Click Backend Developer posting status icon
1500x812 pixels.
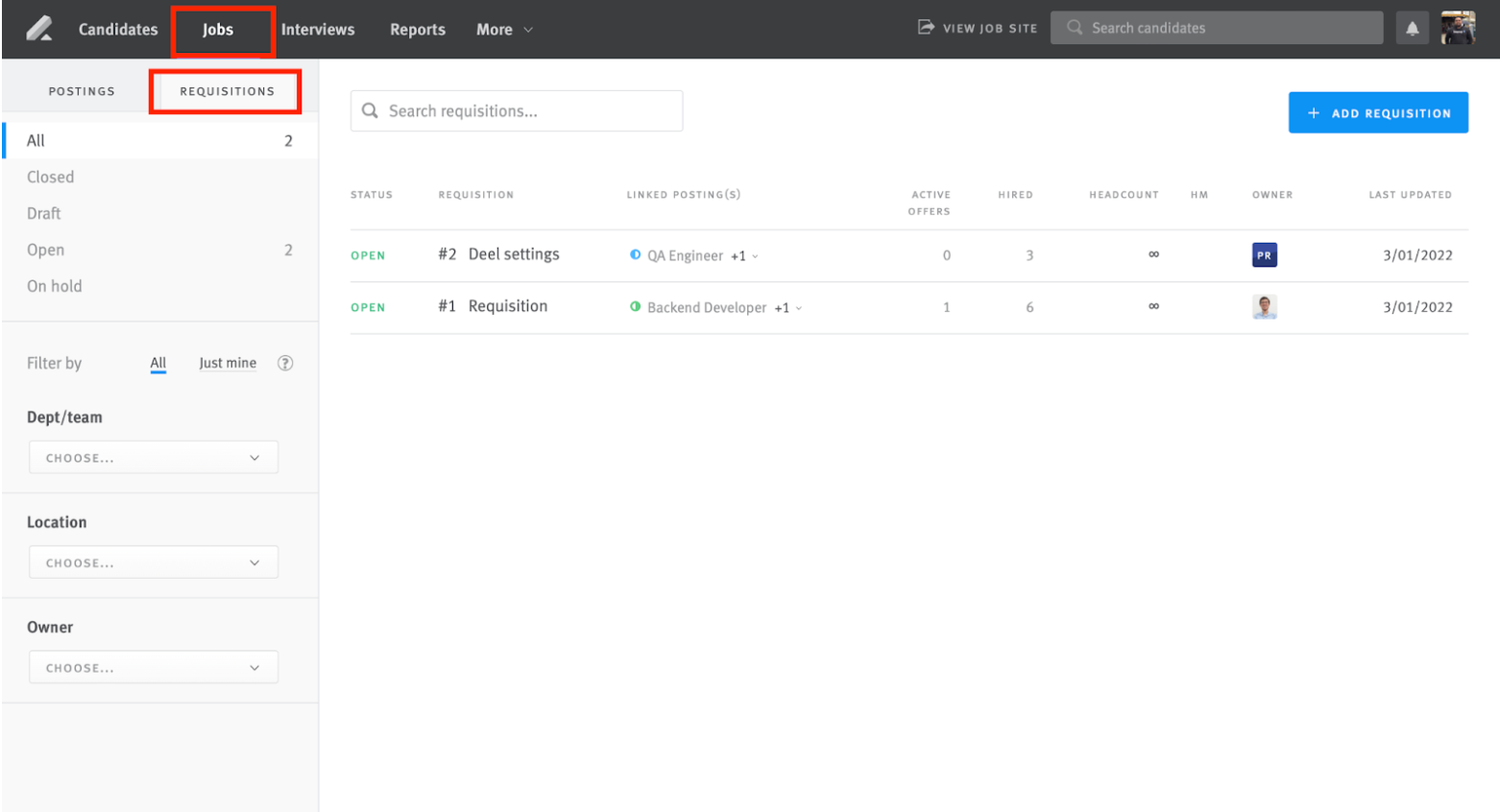tap(635, 306)
